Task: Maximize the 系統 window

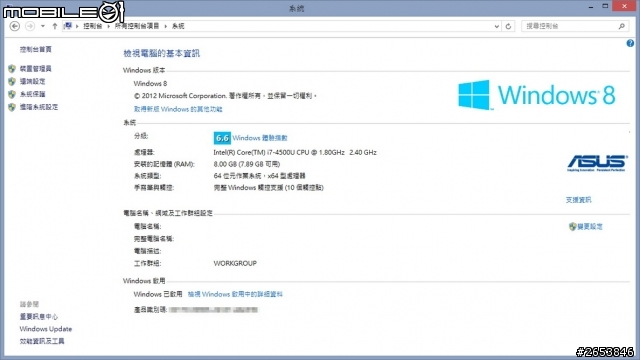Action: [605, 6]
